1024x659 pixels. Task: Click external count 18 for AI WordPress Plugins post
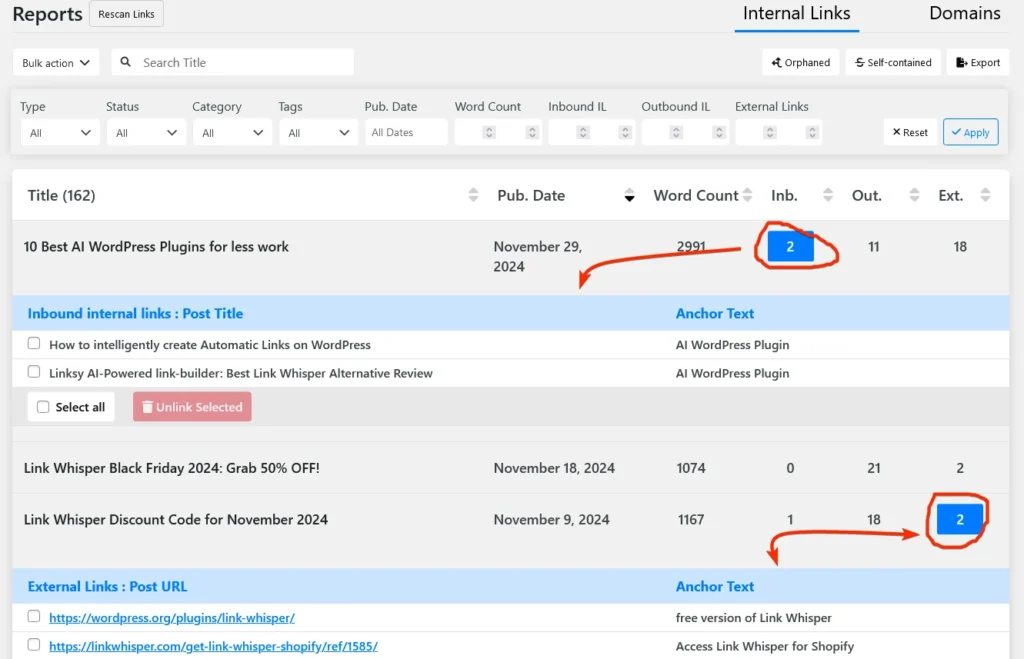960,247
